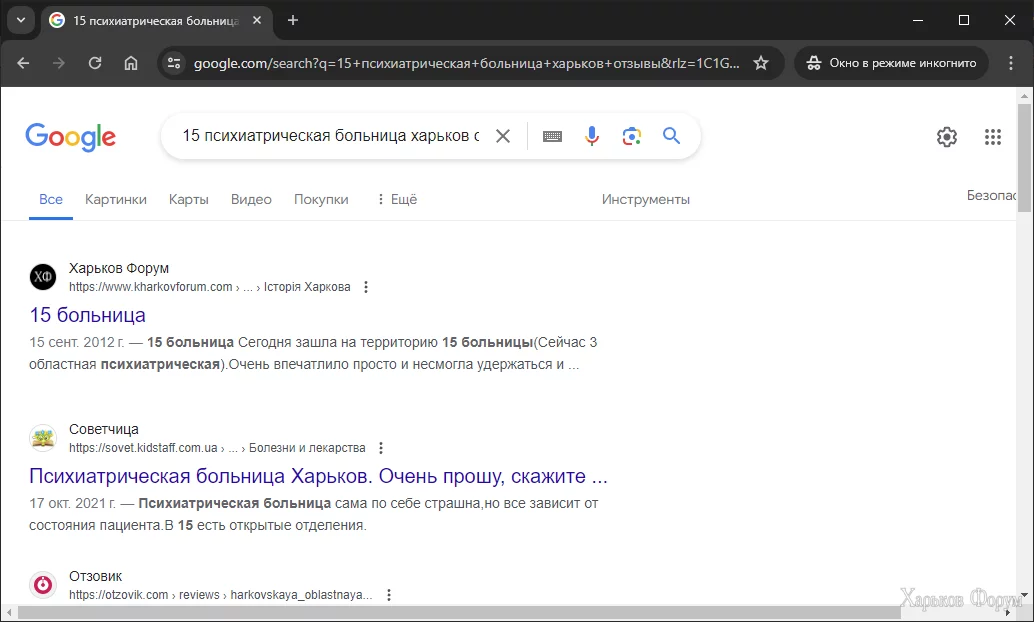The height and width of the screenshot is (622, 1034).
Task: Select the Все results tab
Action: point(51,200)
